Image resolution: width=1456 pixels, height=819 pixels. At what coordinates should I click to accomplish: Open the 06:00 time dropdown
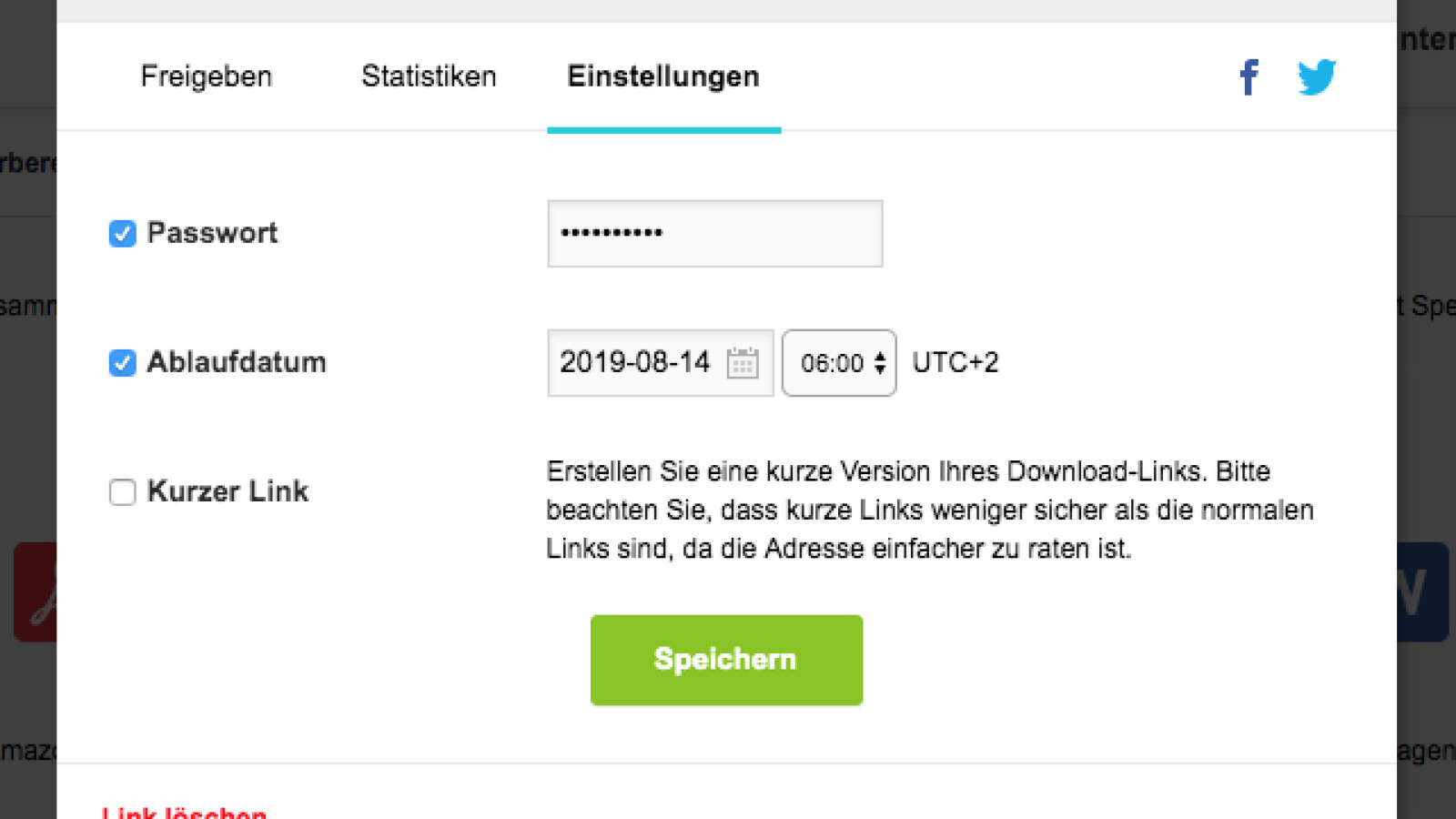coord(839,363)
